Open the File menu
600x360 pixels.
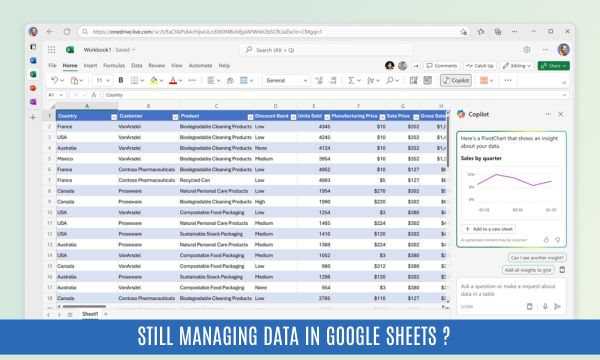click(52, 65)
